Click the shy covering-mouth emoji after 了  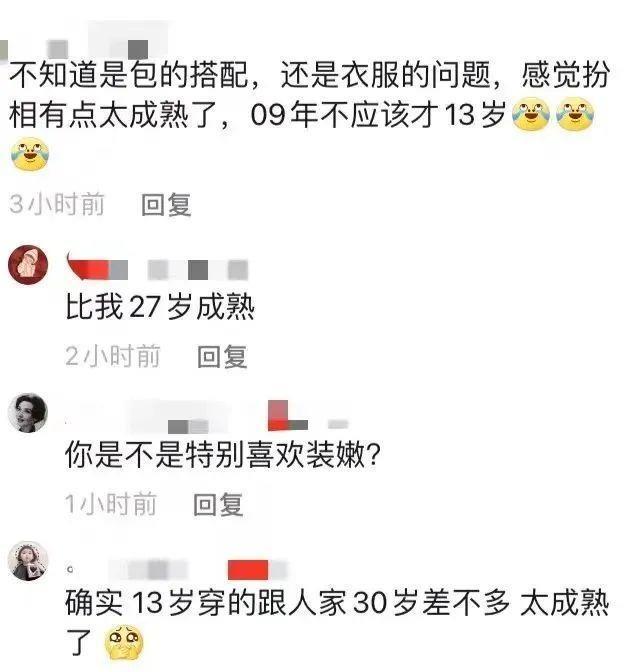pyautogui.click(x=124, y=642)
